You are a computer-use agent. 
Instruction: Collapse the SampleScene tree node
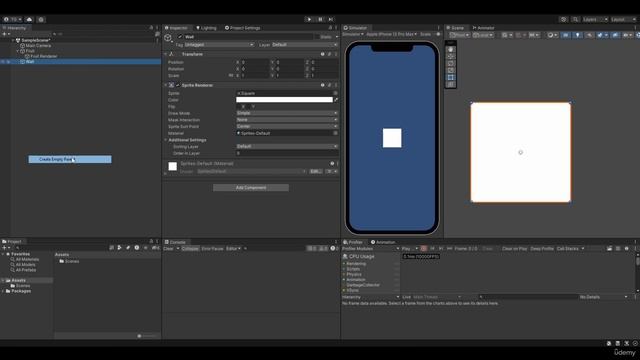coord(13,40)
